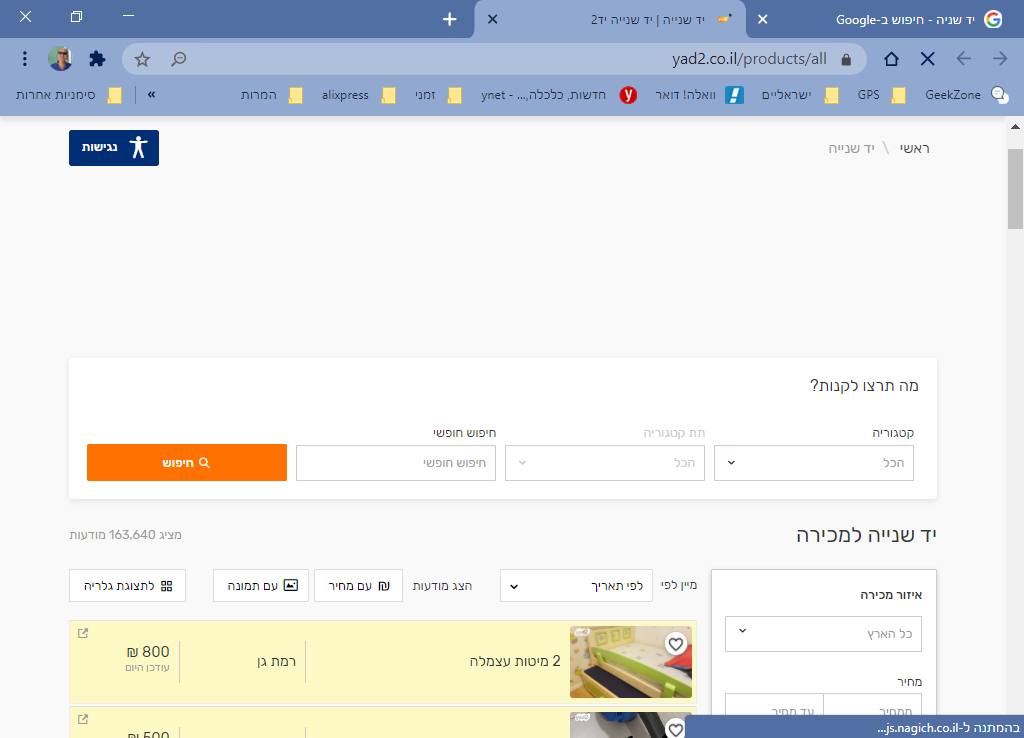Favorite the 2 beds listing heart icon

[x=676, y=644]
